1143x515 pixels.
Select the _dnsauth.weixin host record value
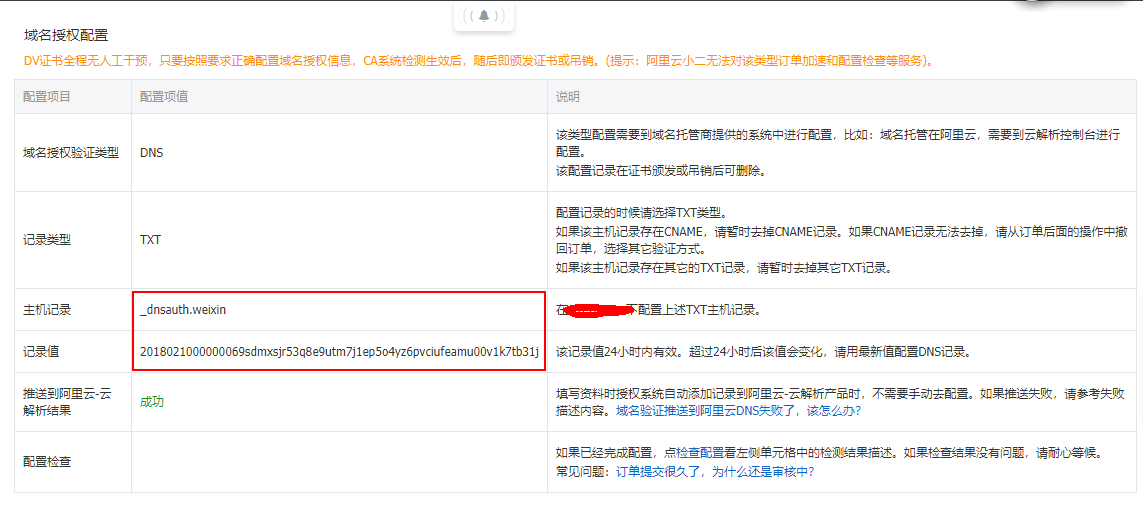183,310
